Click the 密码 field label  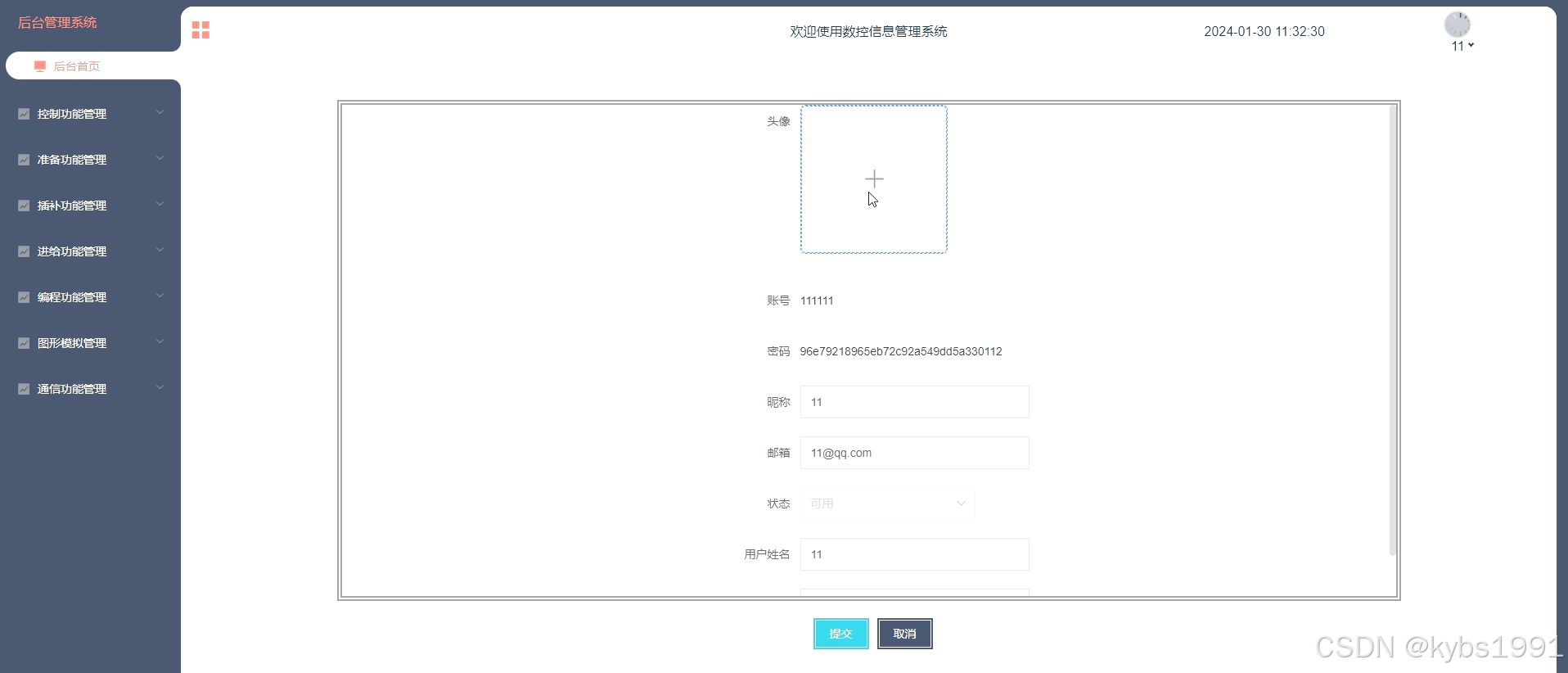778,351
